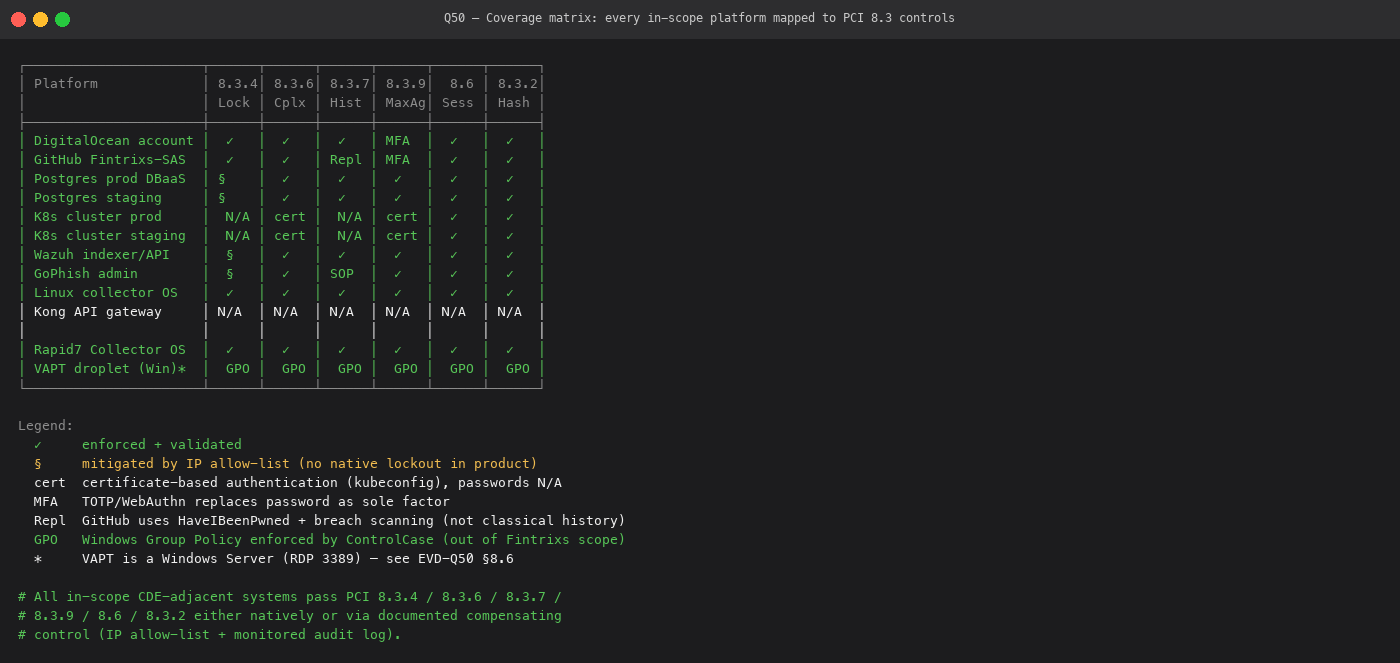Screen dimensions: 1400x663
Task: Click the 'Cplx' subheader
Action: pos(290,103)
